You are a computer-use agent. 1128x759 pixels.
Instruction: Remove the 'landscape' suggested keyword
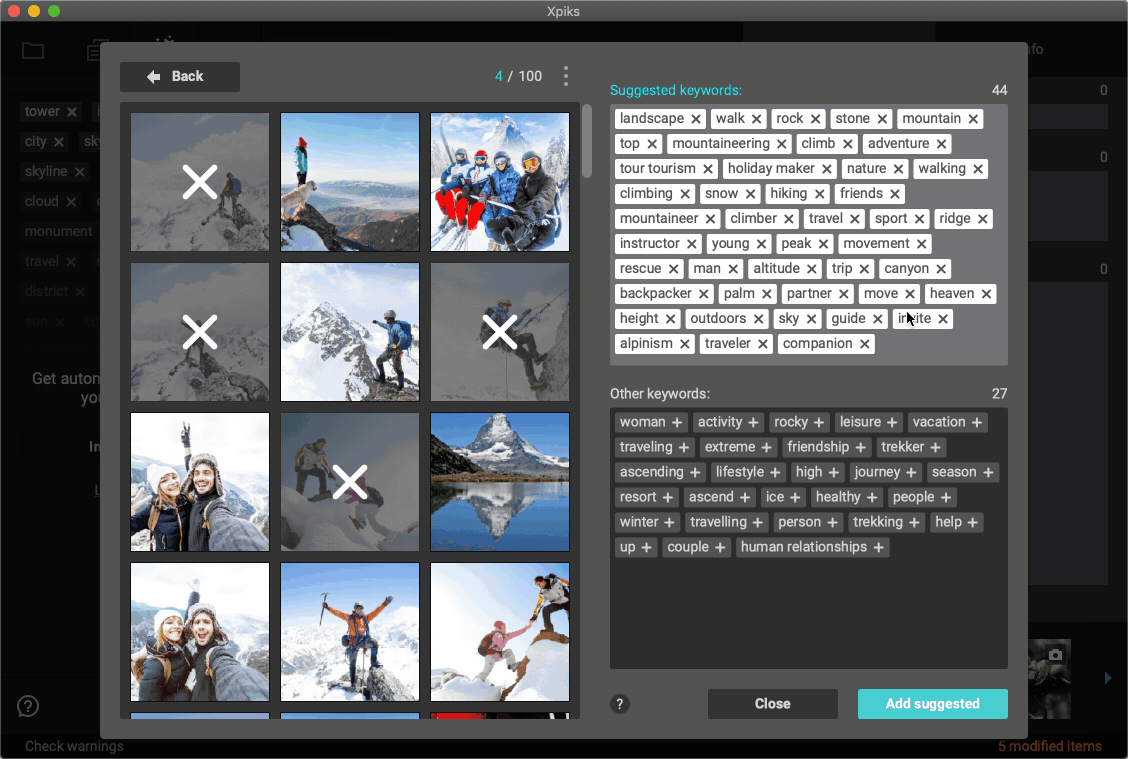(x=696, y=119)
